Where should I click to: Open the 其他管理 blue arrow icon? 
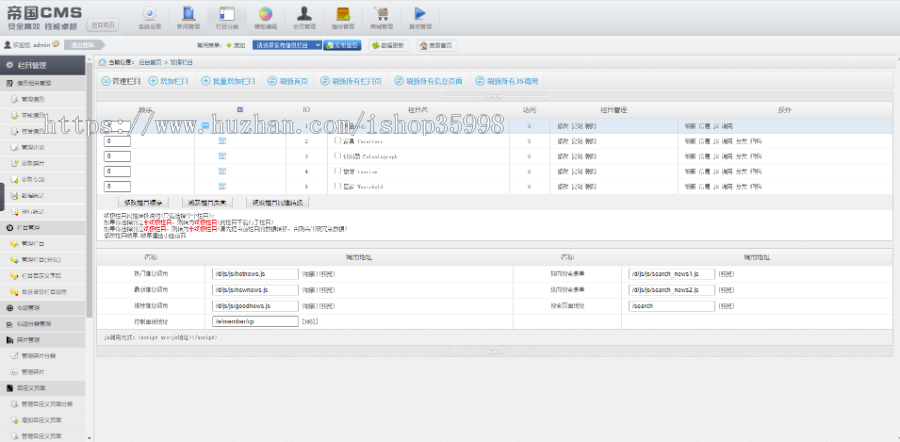tap(419, 16)
